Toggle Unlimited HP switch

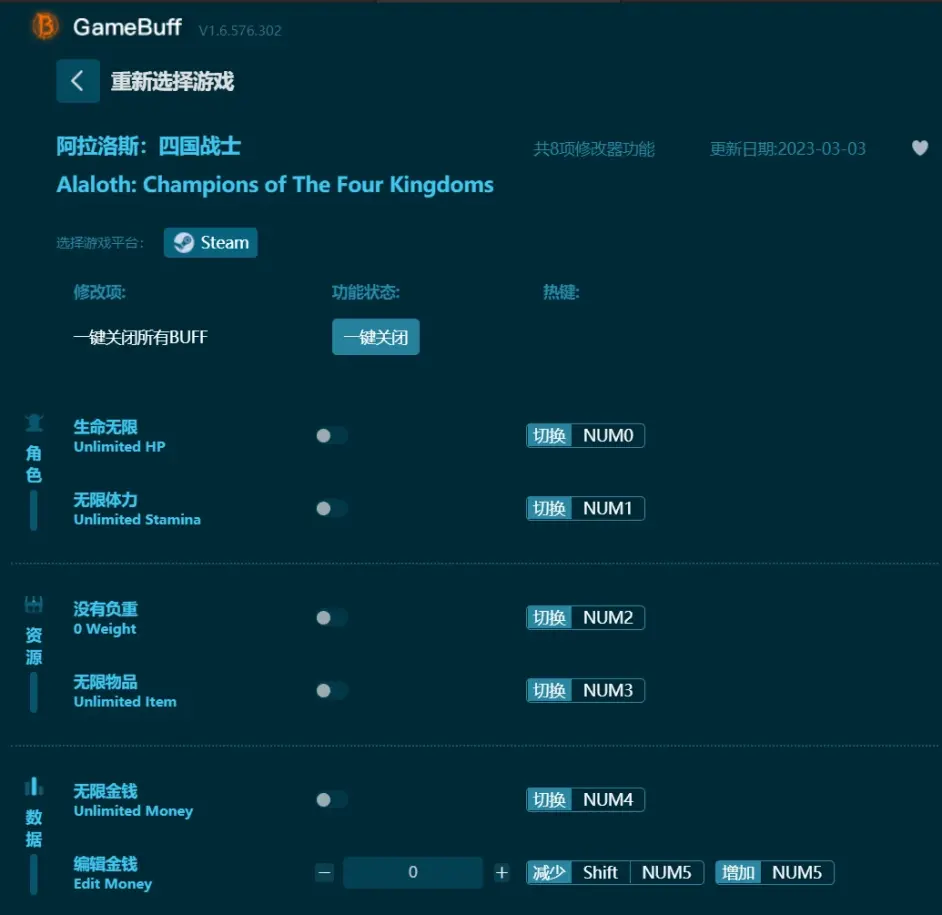pyautogui.click(x=332, y=436)
